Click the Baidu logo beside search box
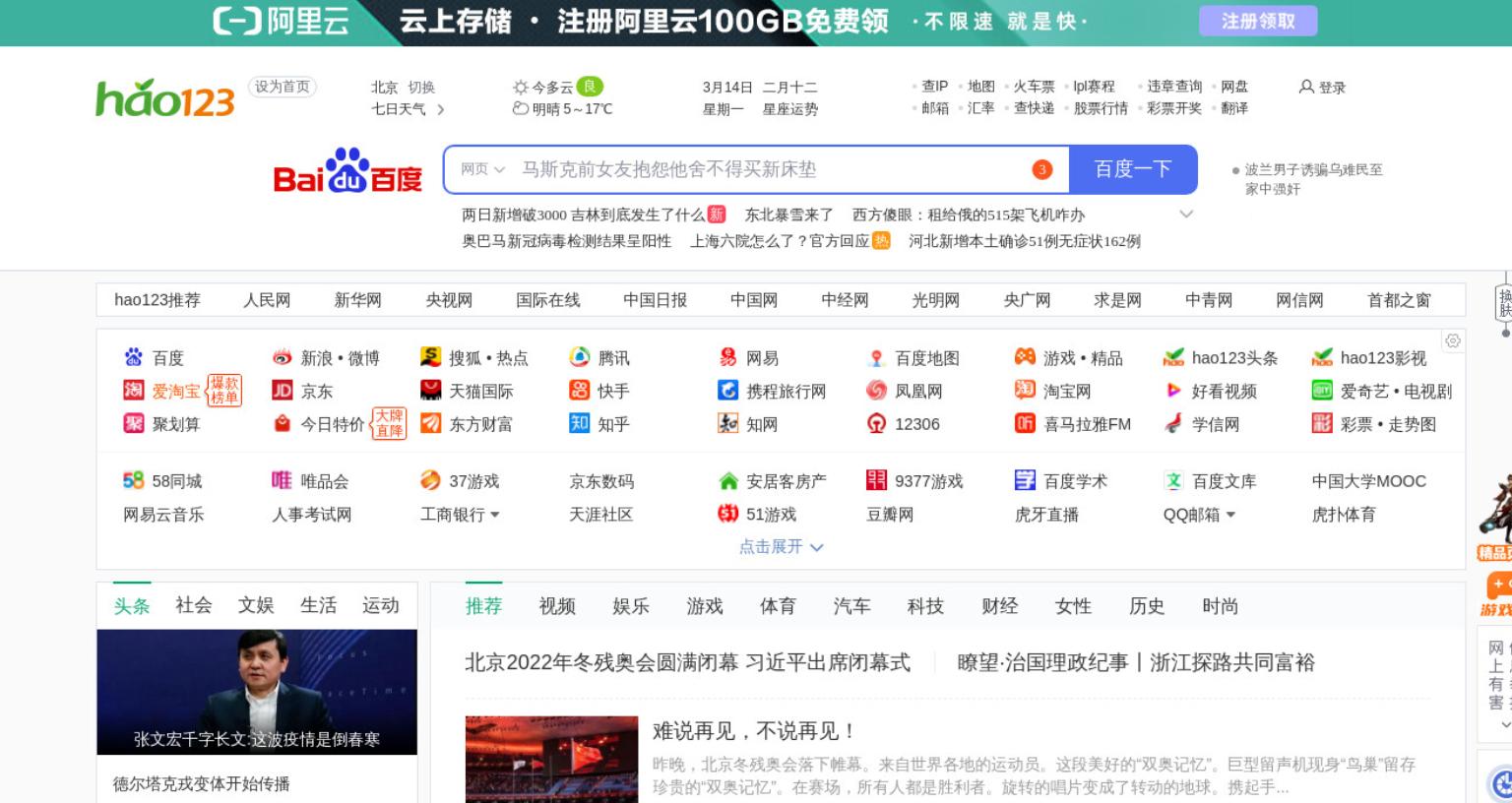Image resolution: width=1512 pixels, height=803 pixels. [347, 170]
